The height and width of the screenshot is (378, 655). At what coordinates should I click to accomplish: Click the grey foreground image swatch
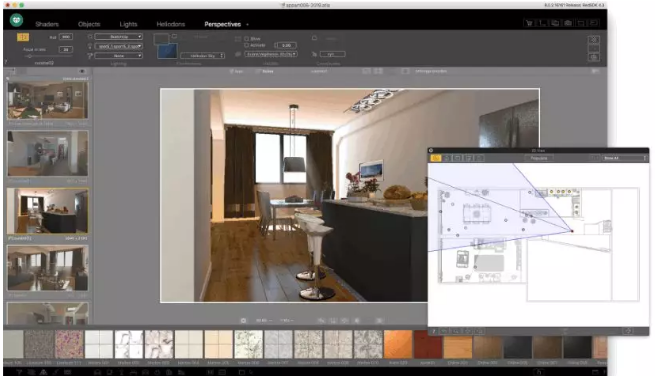click(x=161, y=39)
